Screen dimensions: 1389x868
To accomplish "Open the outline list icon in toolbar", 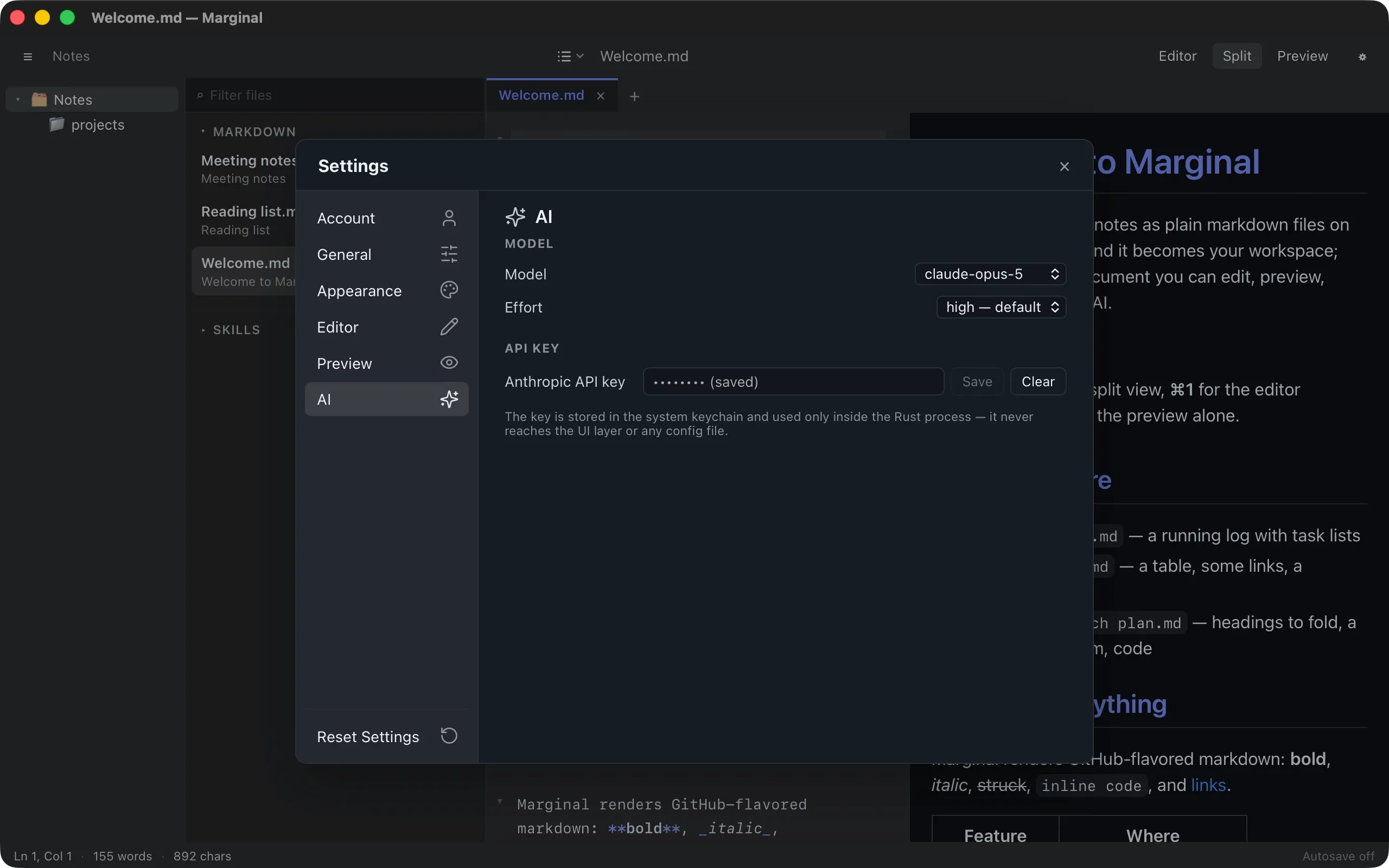I will pos(570,56).
